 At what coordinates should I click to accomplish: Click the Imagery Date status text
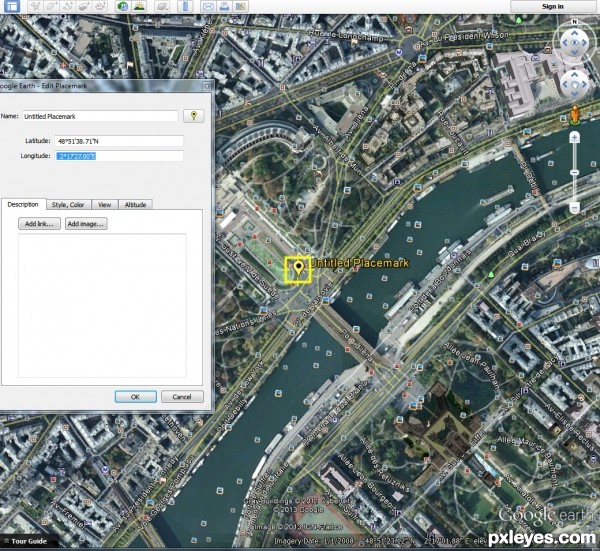316,541
